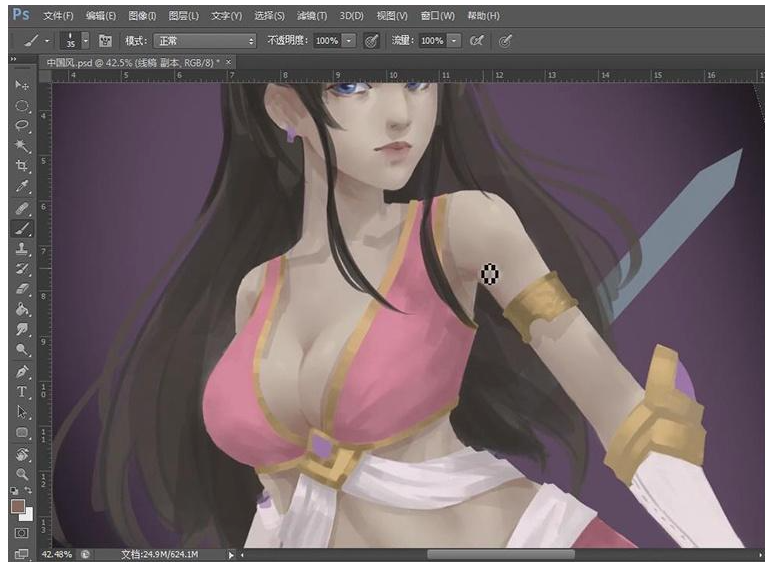The height and width of the screenshot is (565, 765).
Task: Select the Lasso tool
Action: coord(21,126)
